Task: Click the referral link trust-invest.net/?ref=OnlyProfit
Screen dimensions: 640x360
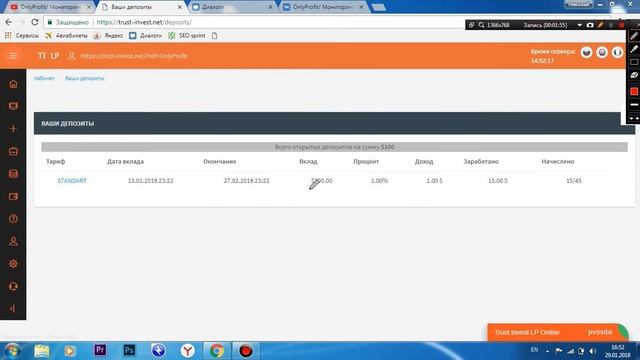Action: click(x=134, y=56)
